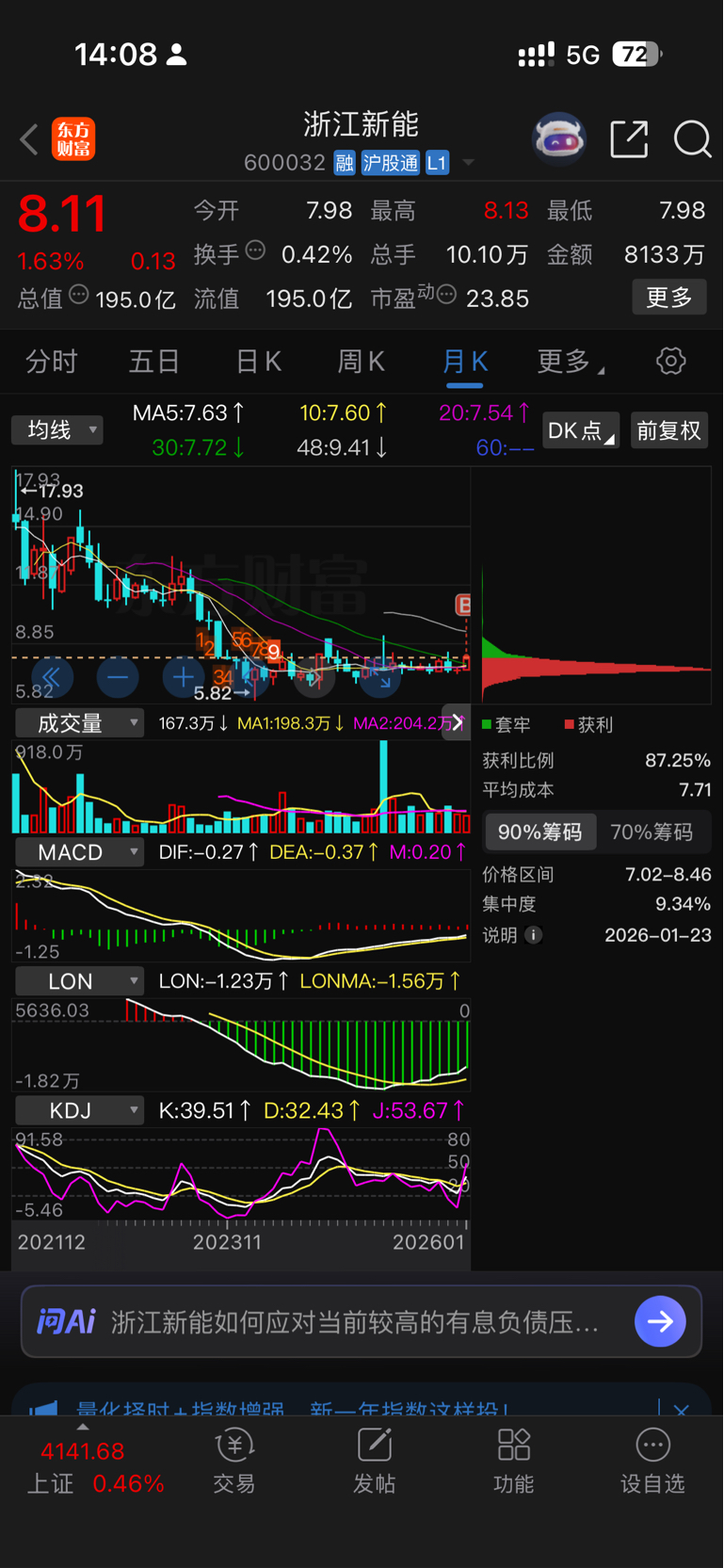Toggle DK点 indicator
Viewport: 724px width, 1568px height.
pos(581,430)
